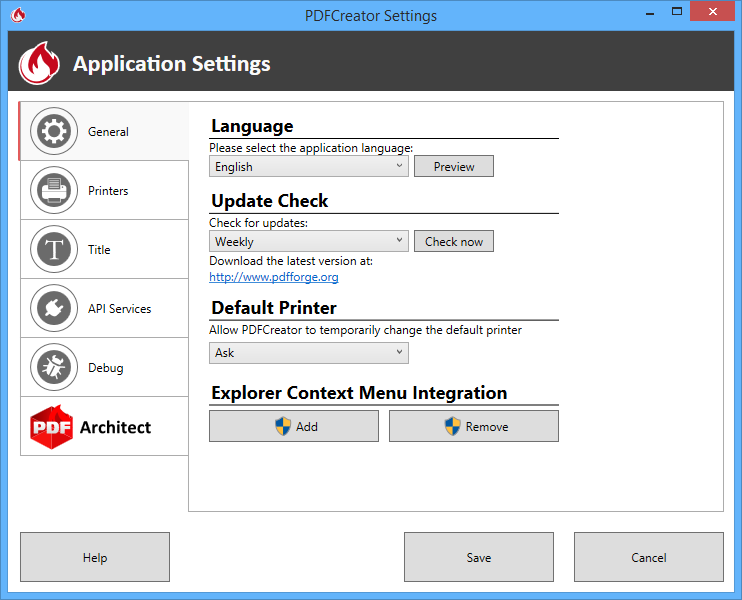
Task: Open the Check for updates dropdown
Action: (x=309, y=241)
